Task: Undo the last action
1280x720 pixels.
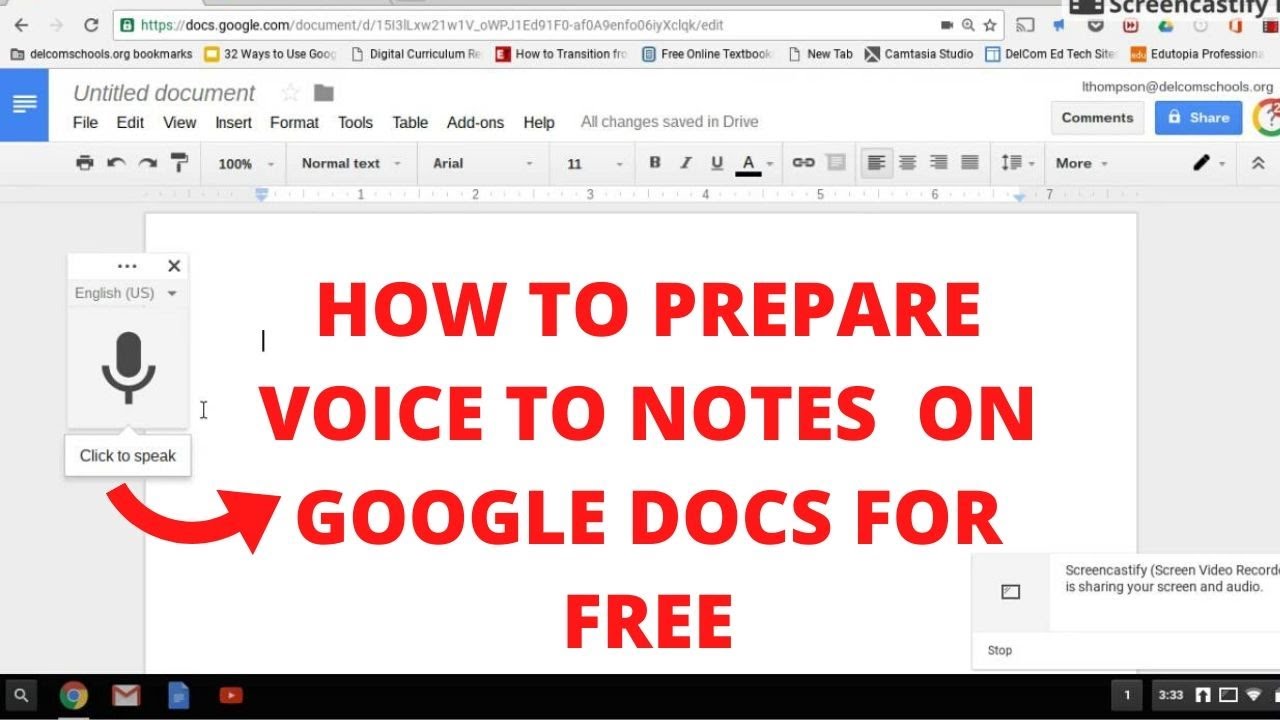Action: [x=116, y=163]
